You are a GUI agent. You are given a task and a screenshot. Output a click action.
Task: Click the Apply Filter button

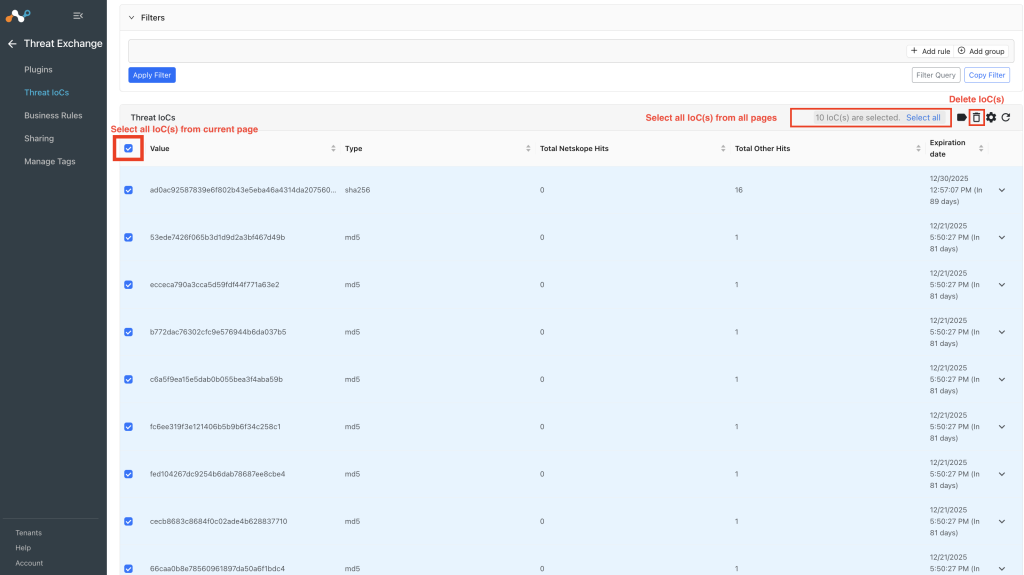point(152,75)
